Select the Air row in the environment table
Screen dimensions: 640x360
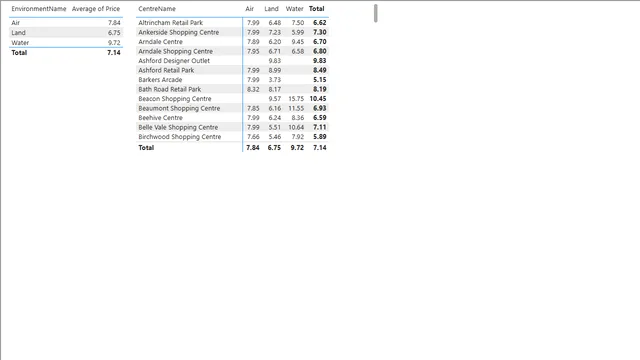(x=66, y=23)
